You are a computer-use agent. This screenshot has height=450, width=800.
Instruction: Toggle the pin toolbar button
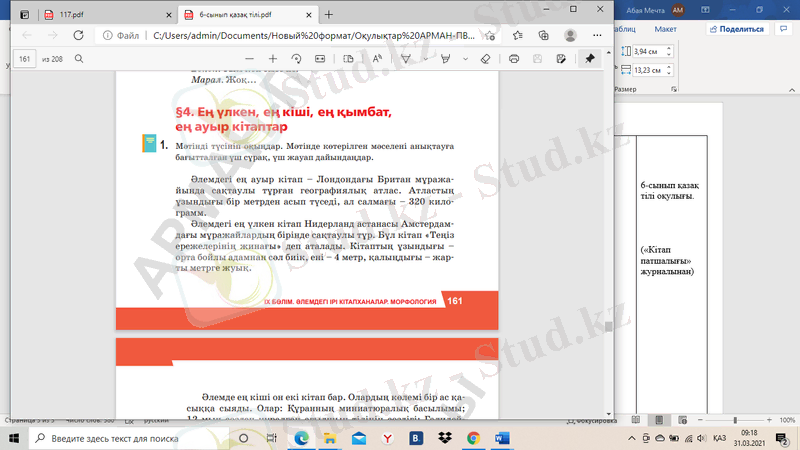[x=589, y=59]
